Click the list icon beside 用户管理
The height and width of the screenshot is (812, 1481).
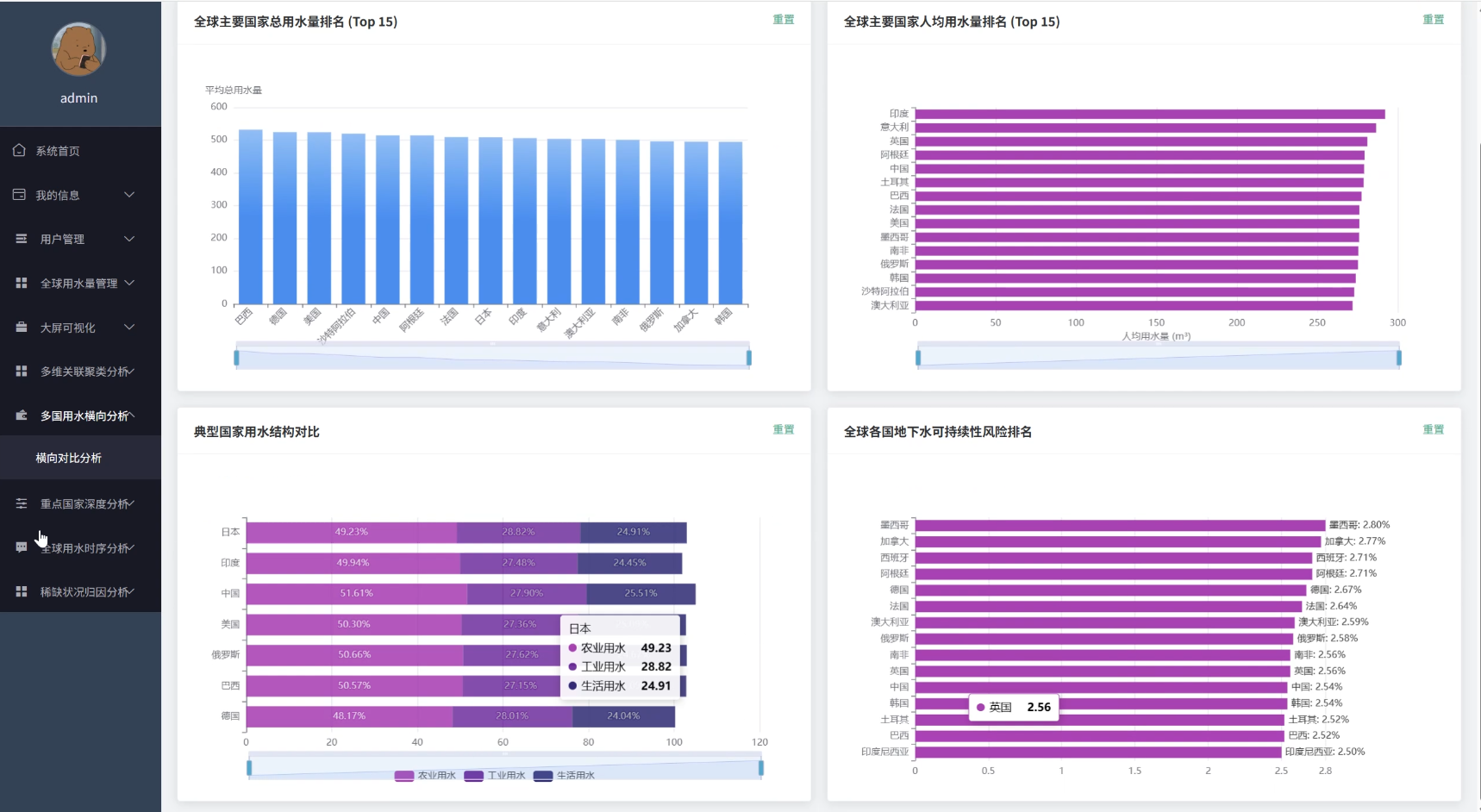coord(22,239)
